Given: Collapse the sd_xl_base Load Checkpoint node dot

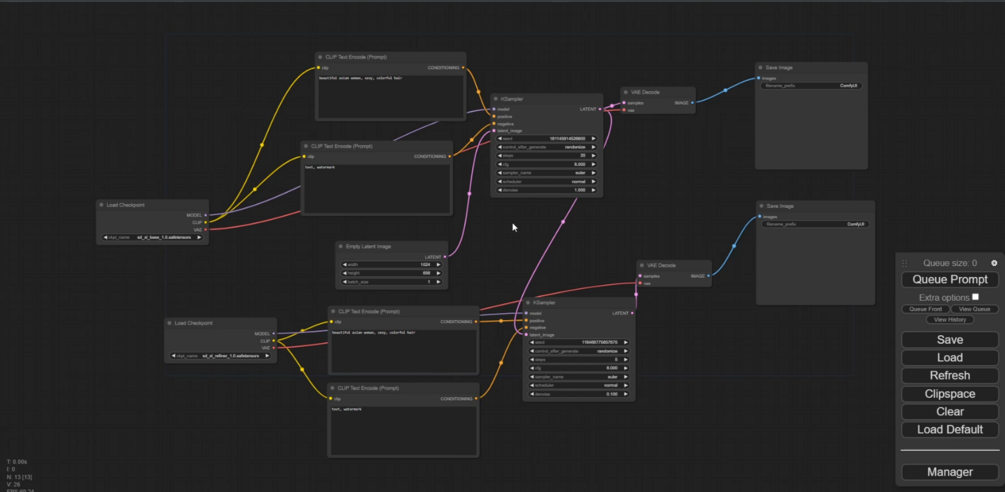Looking at the screenshot, I should point(102,205).
